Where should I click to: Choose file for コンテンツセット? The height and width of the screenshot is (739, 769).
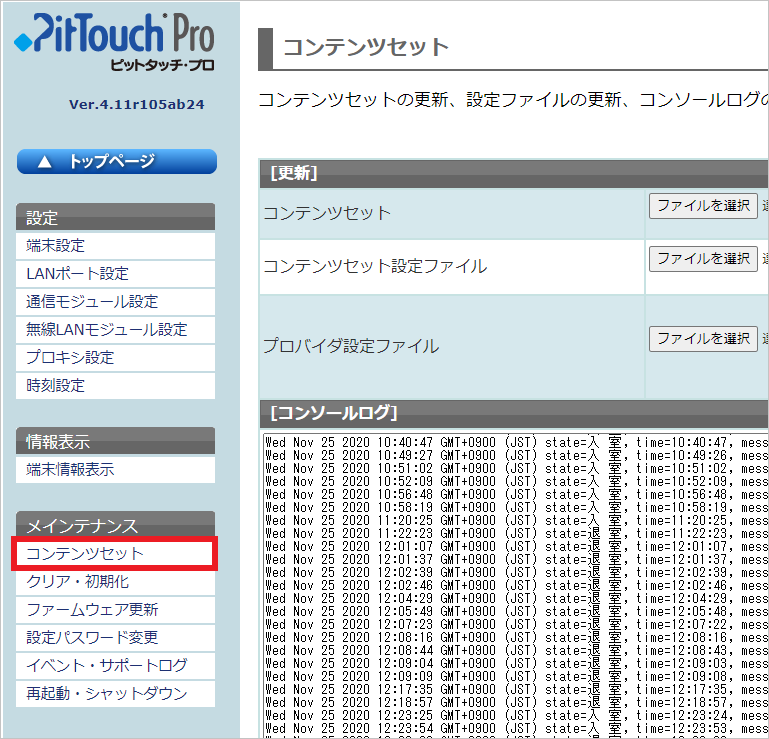pos(703,206)
